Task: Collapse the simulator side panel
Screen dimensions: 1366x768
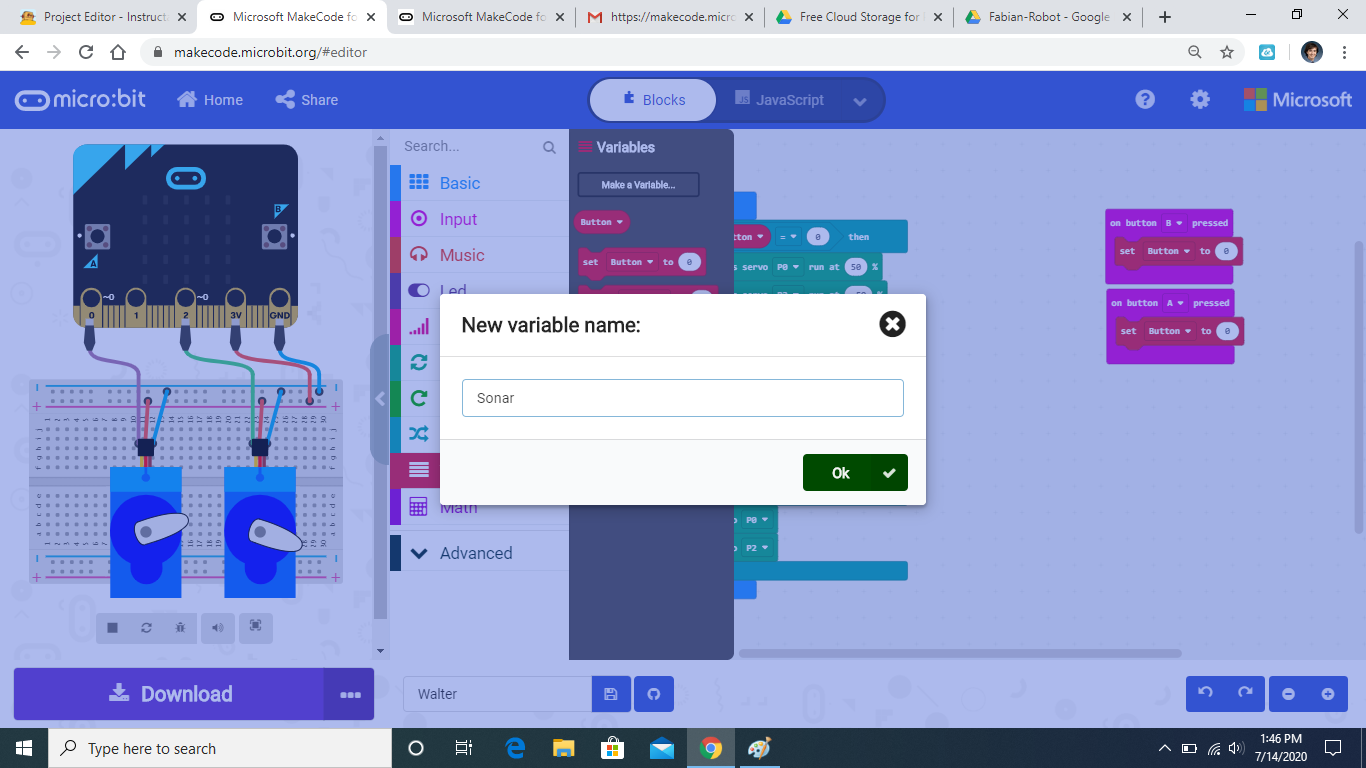Action: pyautogui.click(x=380, y=399)
